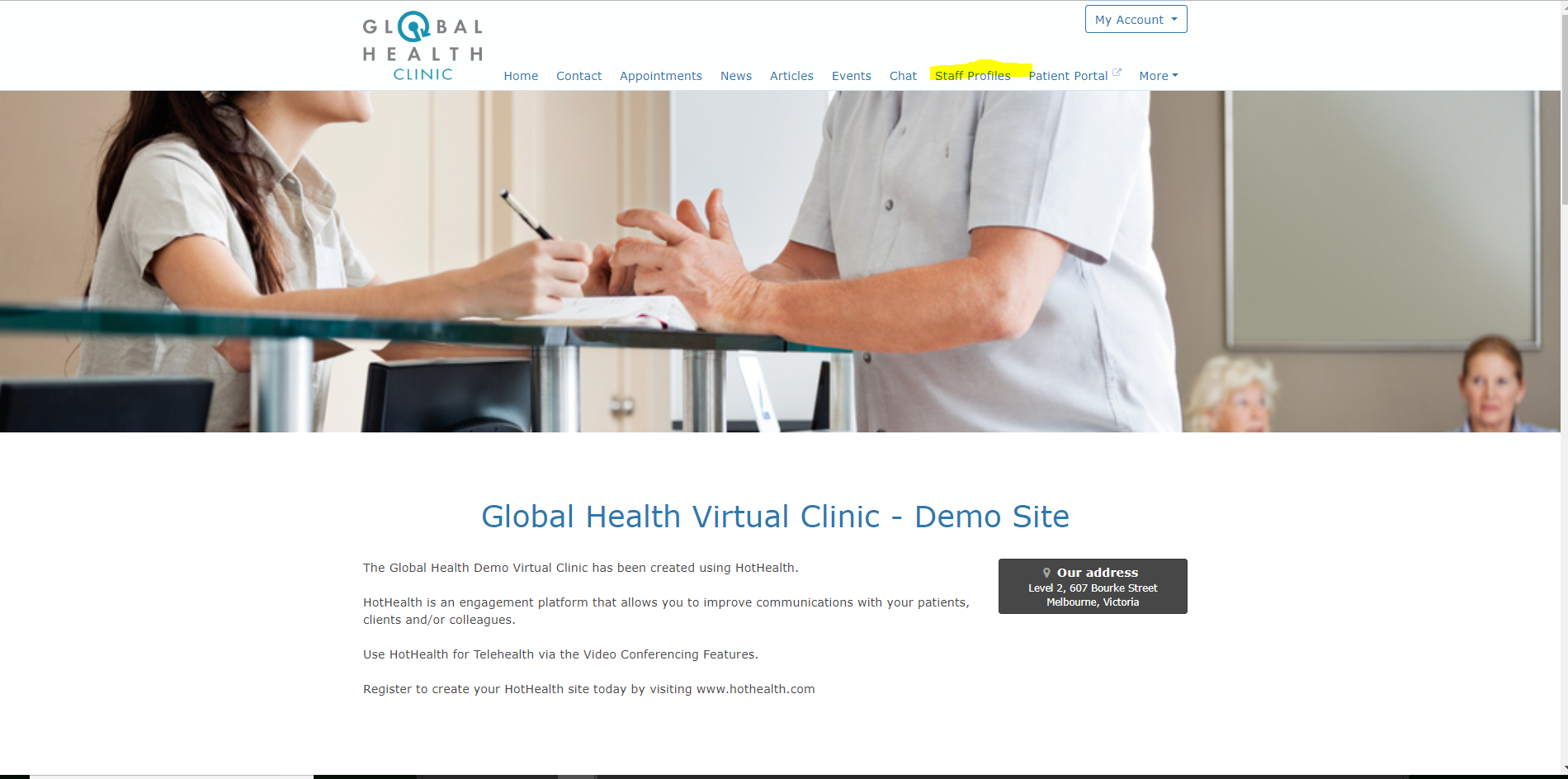This screenshot has width=1568, height=779.
Task: Expand the More navigation menu
Action: (1158, 76)
